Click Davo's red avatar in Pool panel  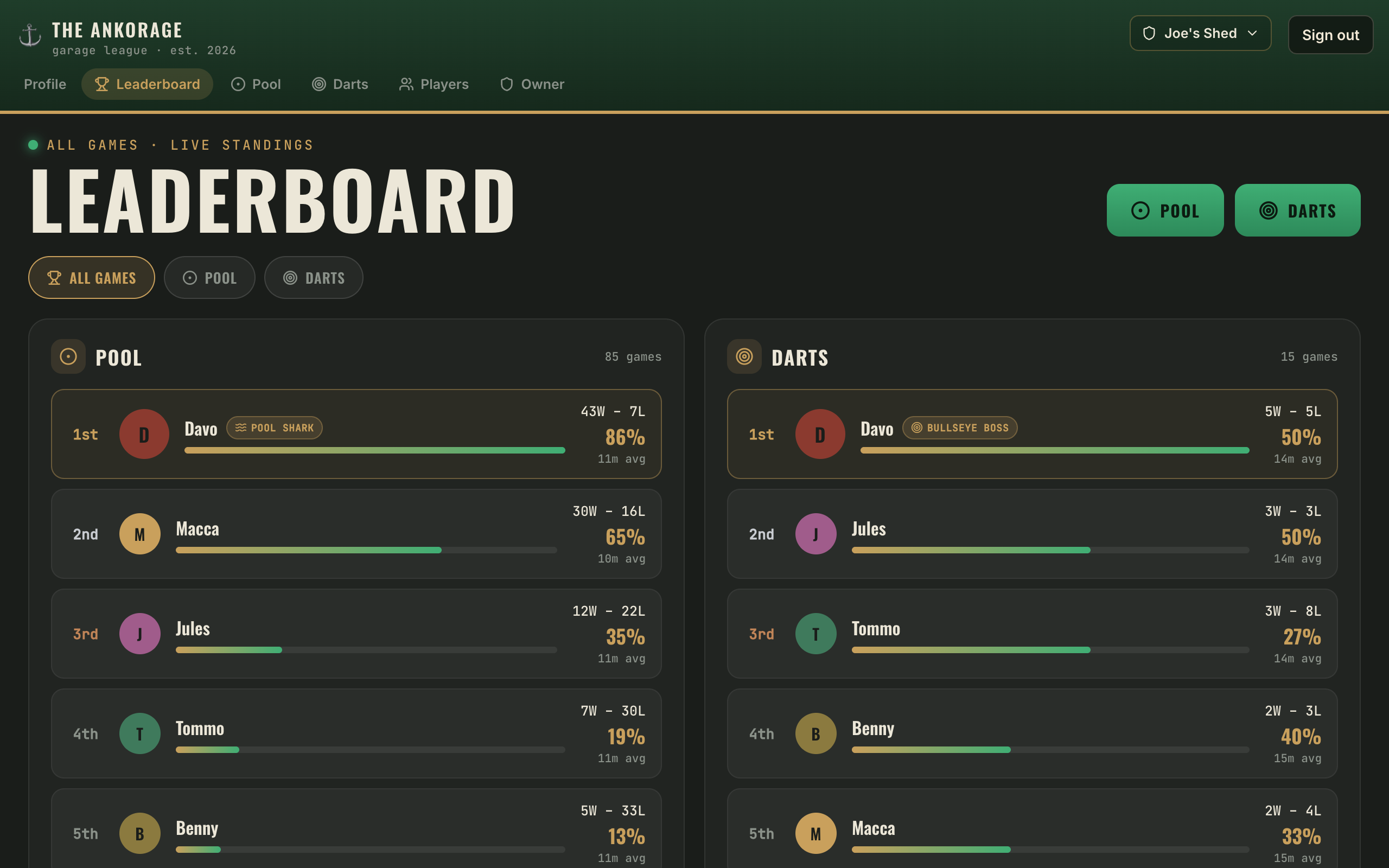click(x=144, y=434)
